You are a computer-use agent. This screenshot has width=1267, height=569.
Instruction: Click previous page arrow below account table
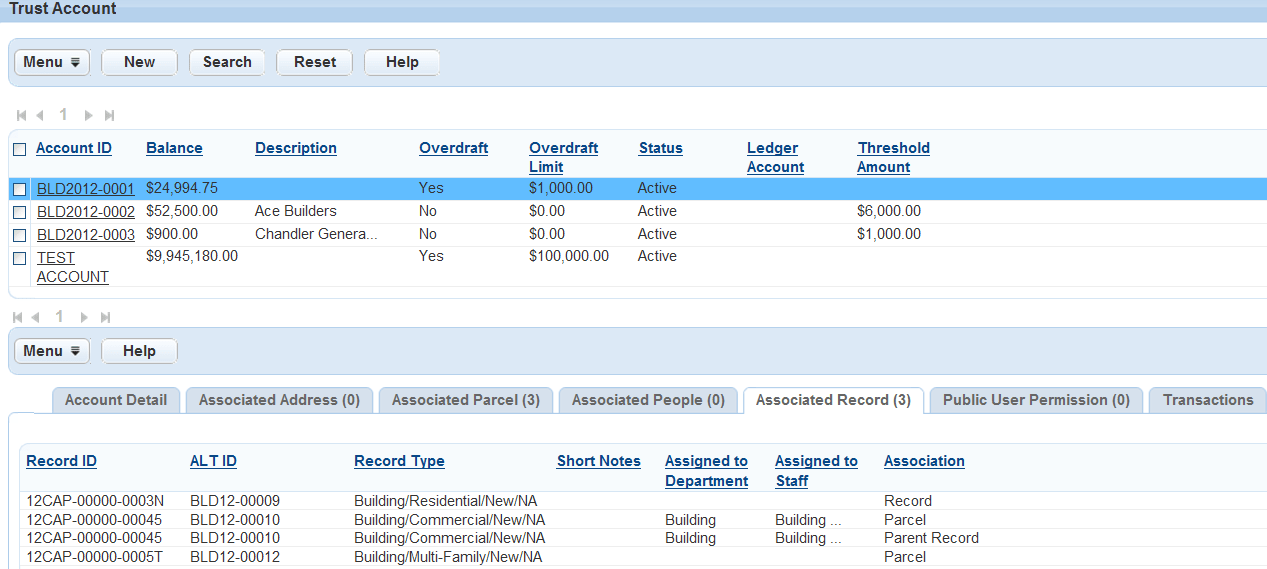36,317
